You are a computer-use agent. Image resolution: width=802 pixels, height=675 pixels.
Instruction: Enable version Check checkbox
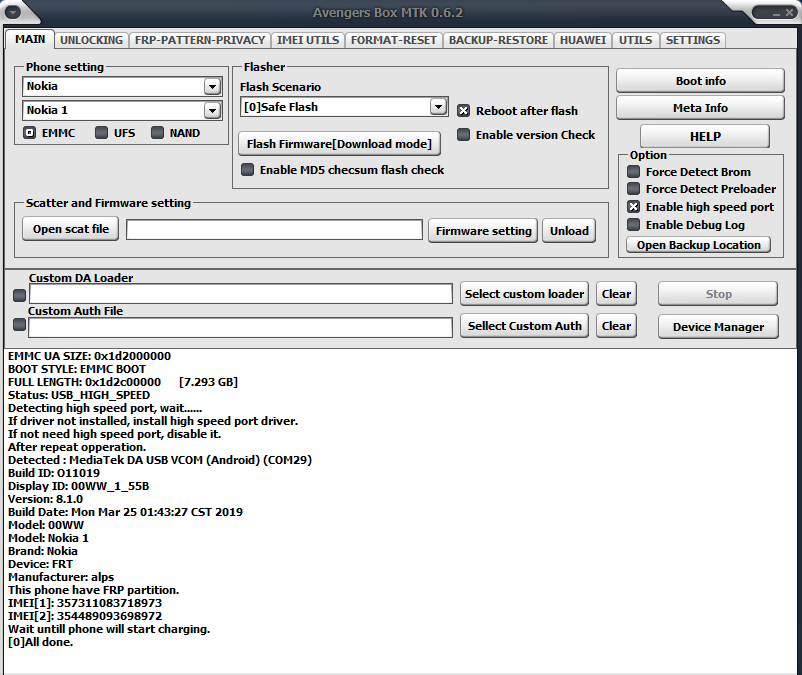[463, 134]
